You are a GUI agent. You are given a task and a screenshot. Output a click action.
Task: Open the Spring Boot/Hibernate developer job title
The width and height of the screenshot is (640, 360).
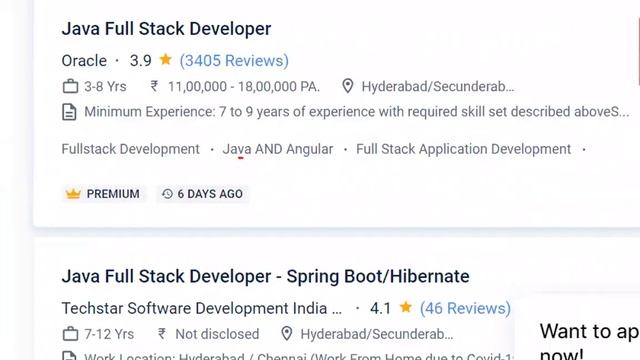pos(265,276)
